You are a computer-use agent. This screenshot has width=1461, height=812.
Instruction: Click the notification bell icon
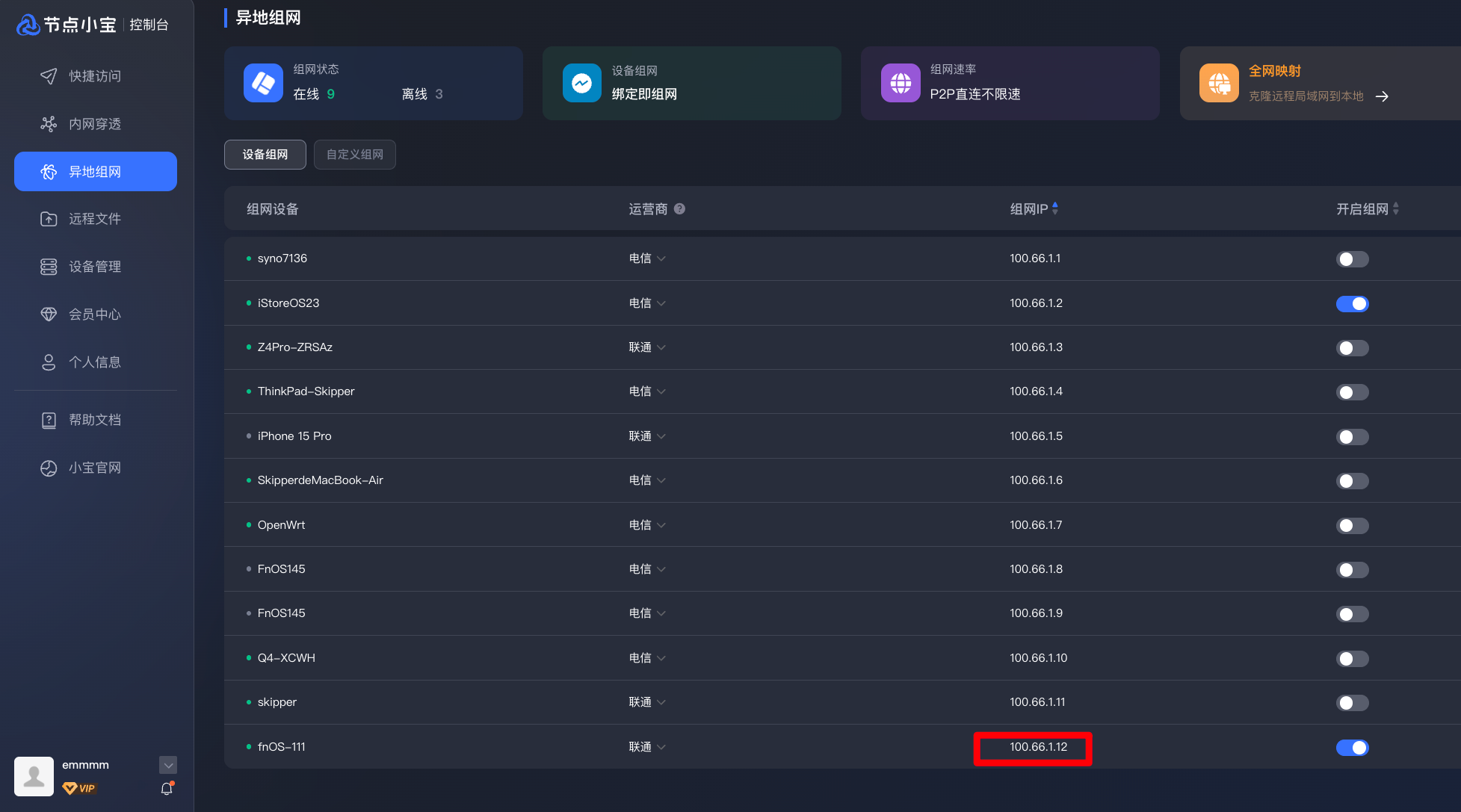[167, 789]
